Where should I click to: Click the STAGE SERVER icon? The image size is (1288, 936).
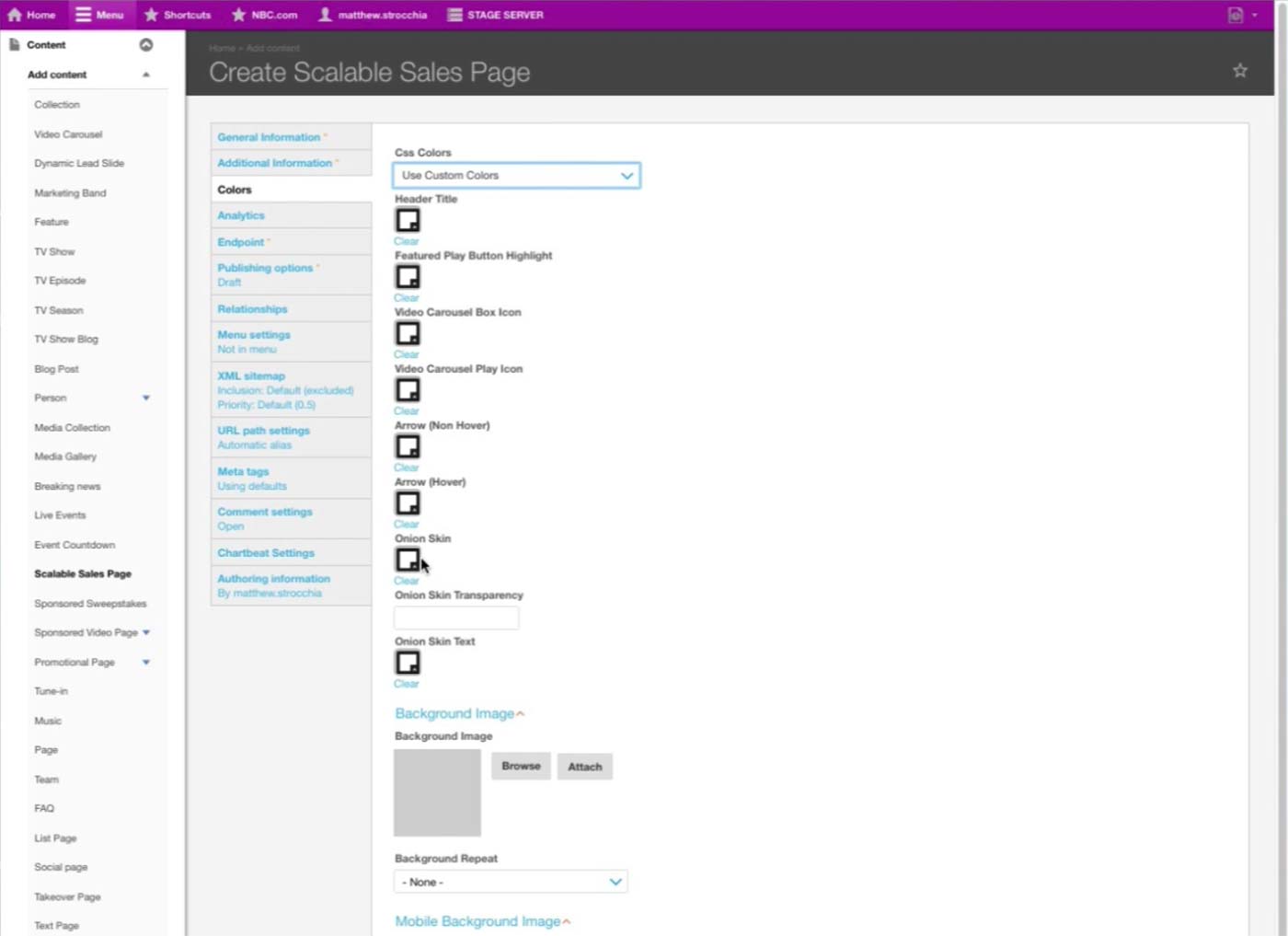point(454,15)
